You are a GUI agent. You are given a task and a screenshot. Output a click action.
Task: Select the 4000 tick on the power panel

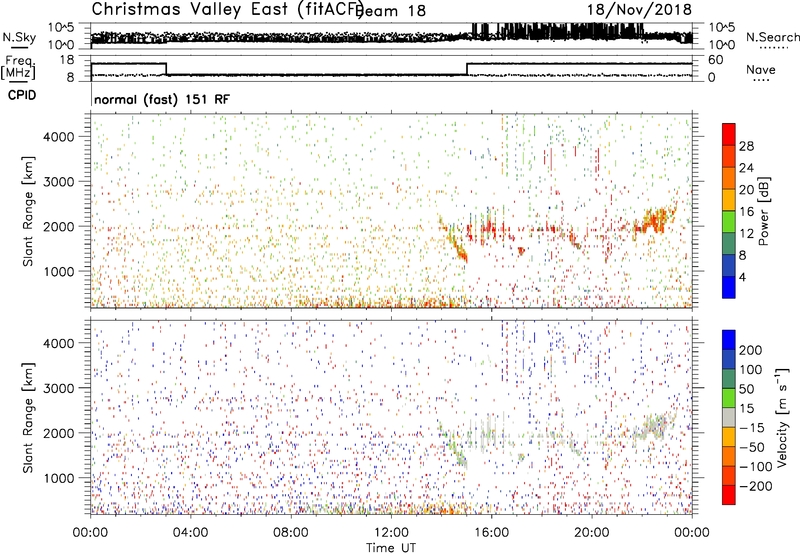tap(59, 137)
